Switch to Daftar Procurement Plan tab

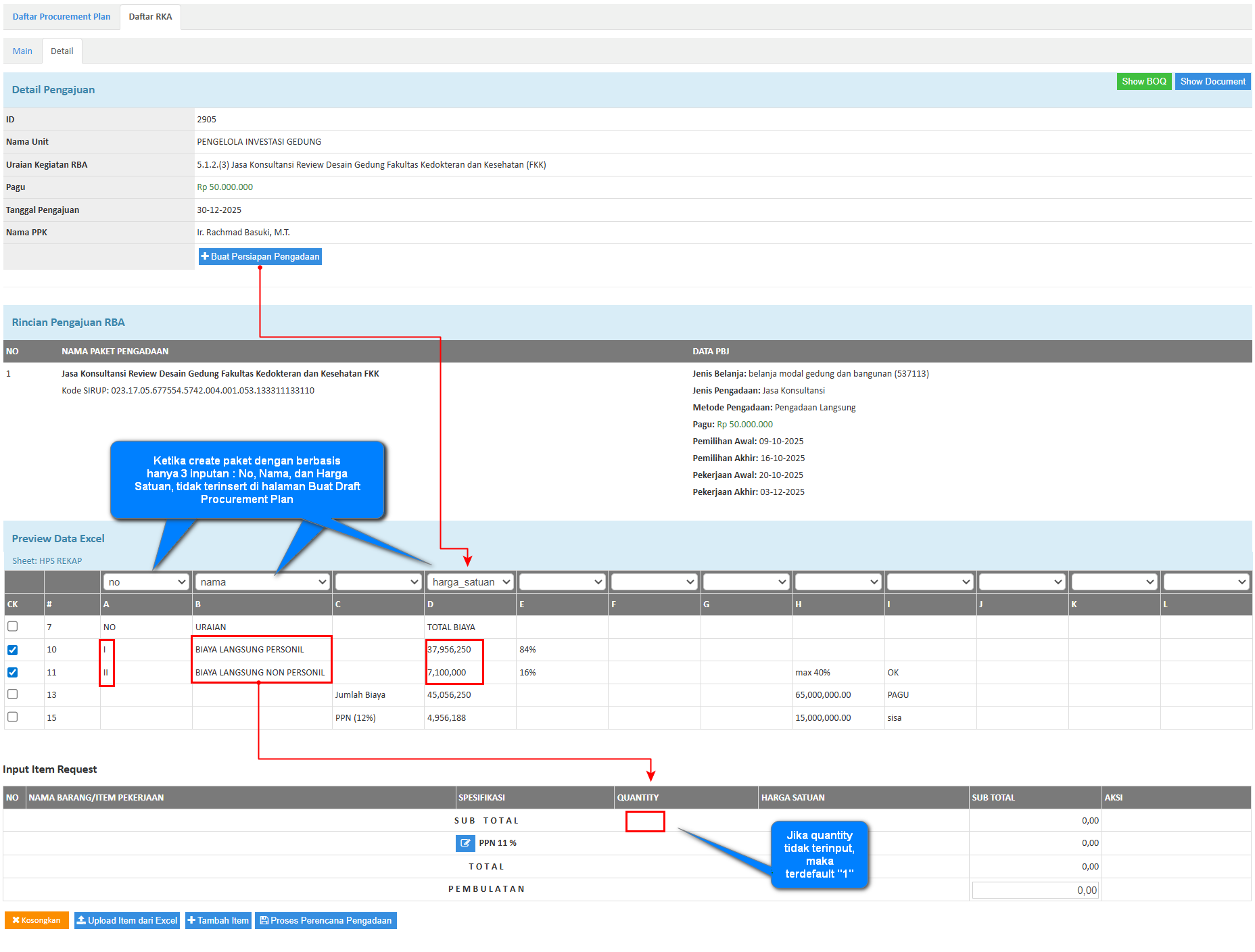pos(62,17)
